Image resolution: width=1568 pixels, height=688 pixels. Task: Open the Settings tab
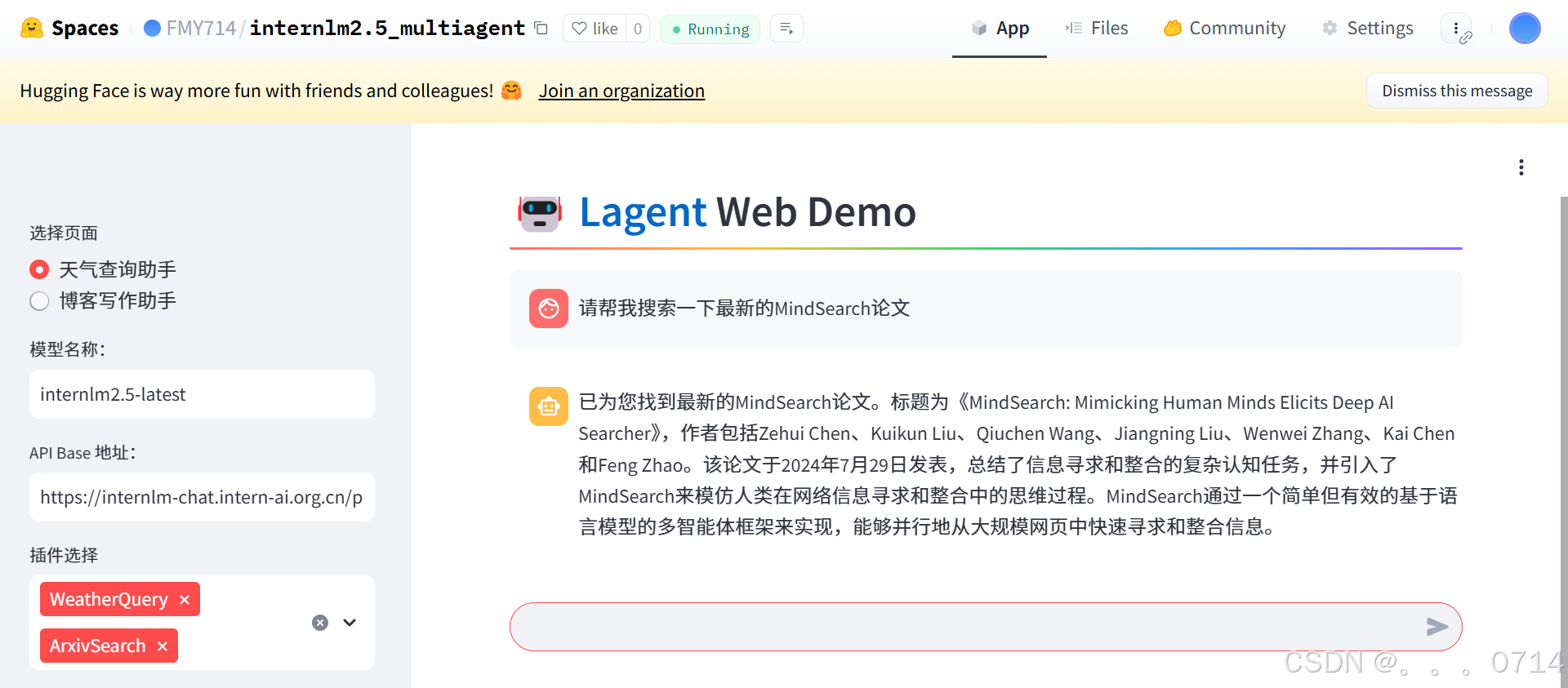[x=1368, y=29]
